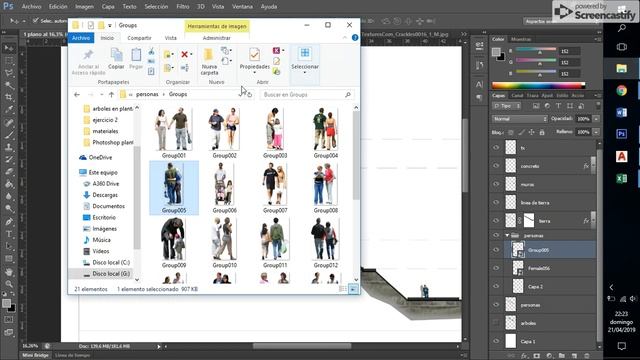
Task: Expand Seleccionar dropdown arrow
Action: (305, 73)
